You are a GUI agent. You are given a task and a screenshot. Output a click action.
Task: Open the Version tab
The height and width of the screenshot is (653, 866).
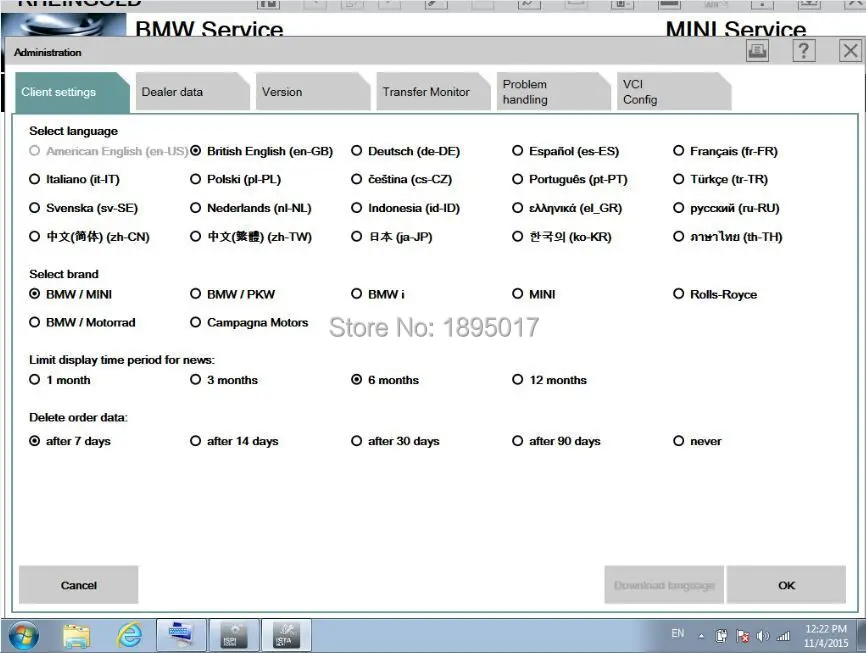312,92
